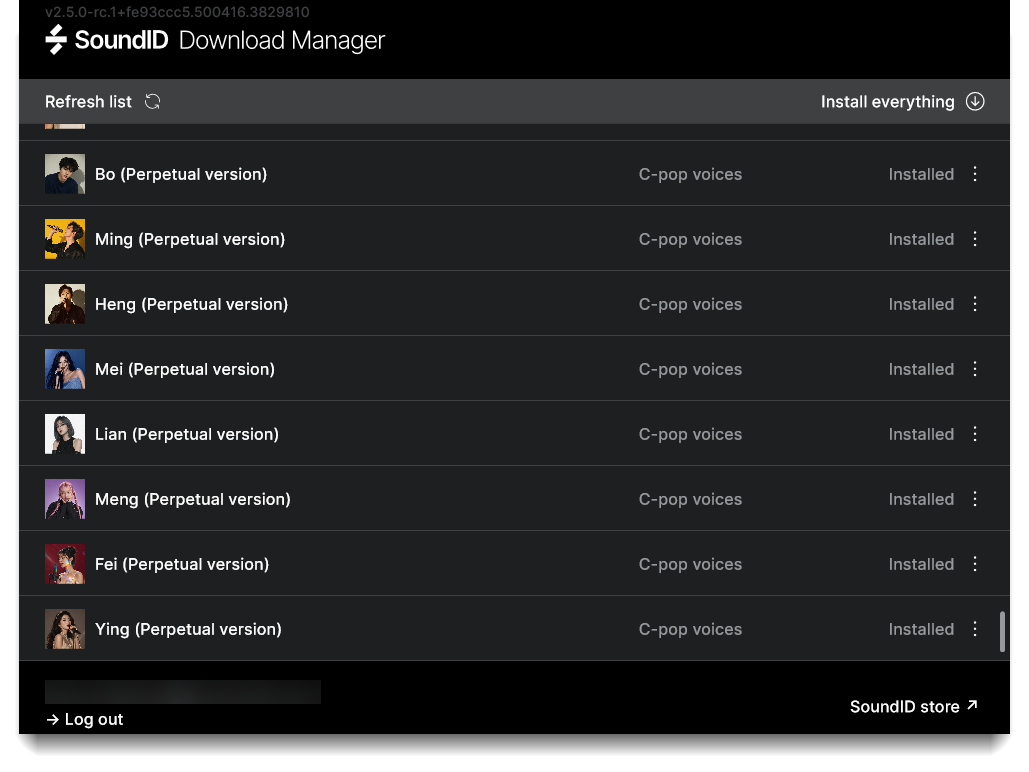The height and width of the screenshot is (772, 1029).
Task: Open the three-dot menu for Bo
Action: 975,174
